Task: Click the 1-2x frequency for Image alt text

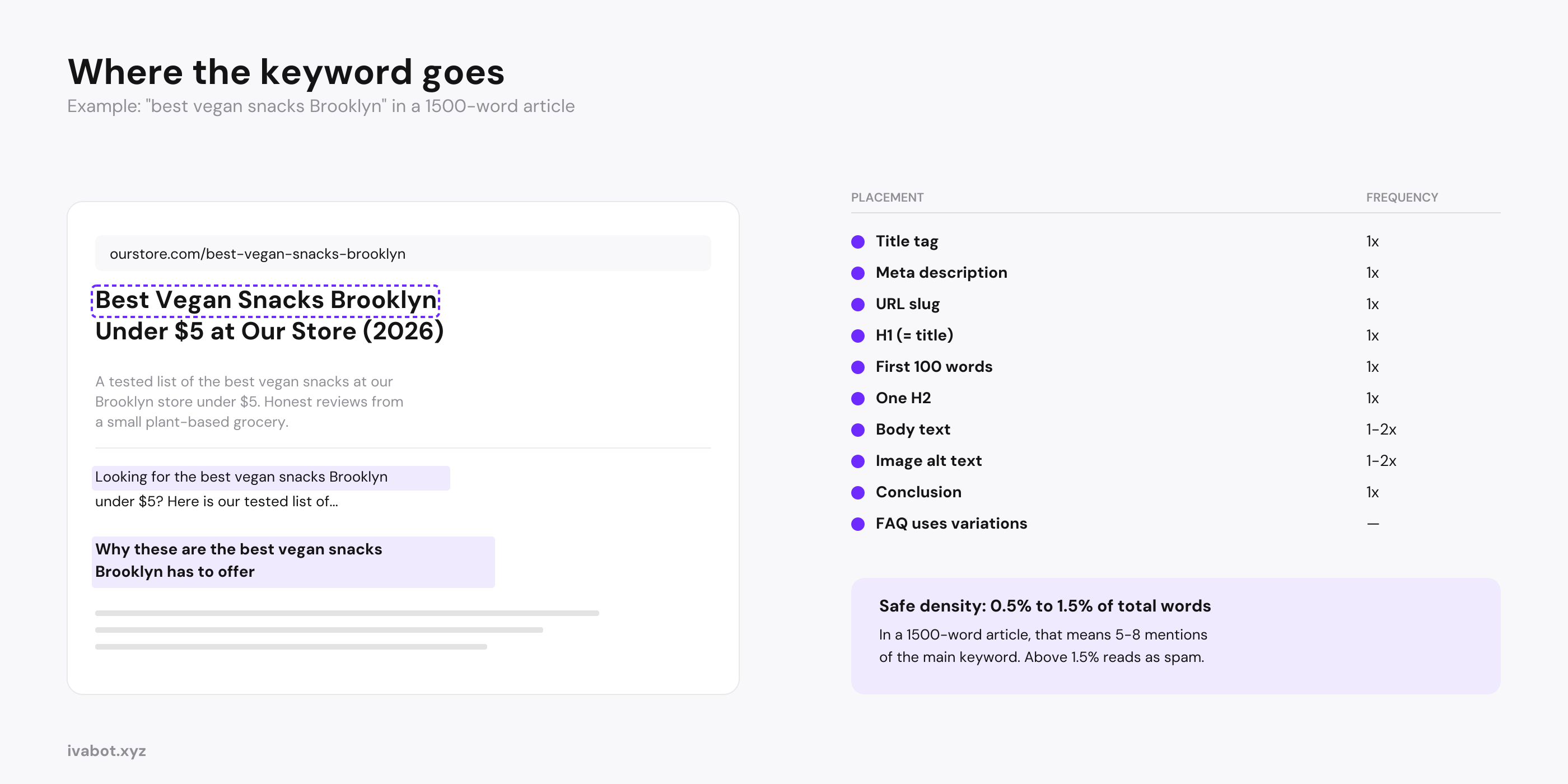Action: [1380, 461]
